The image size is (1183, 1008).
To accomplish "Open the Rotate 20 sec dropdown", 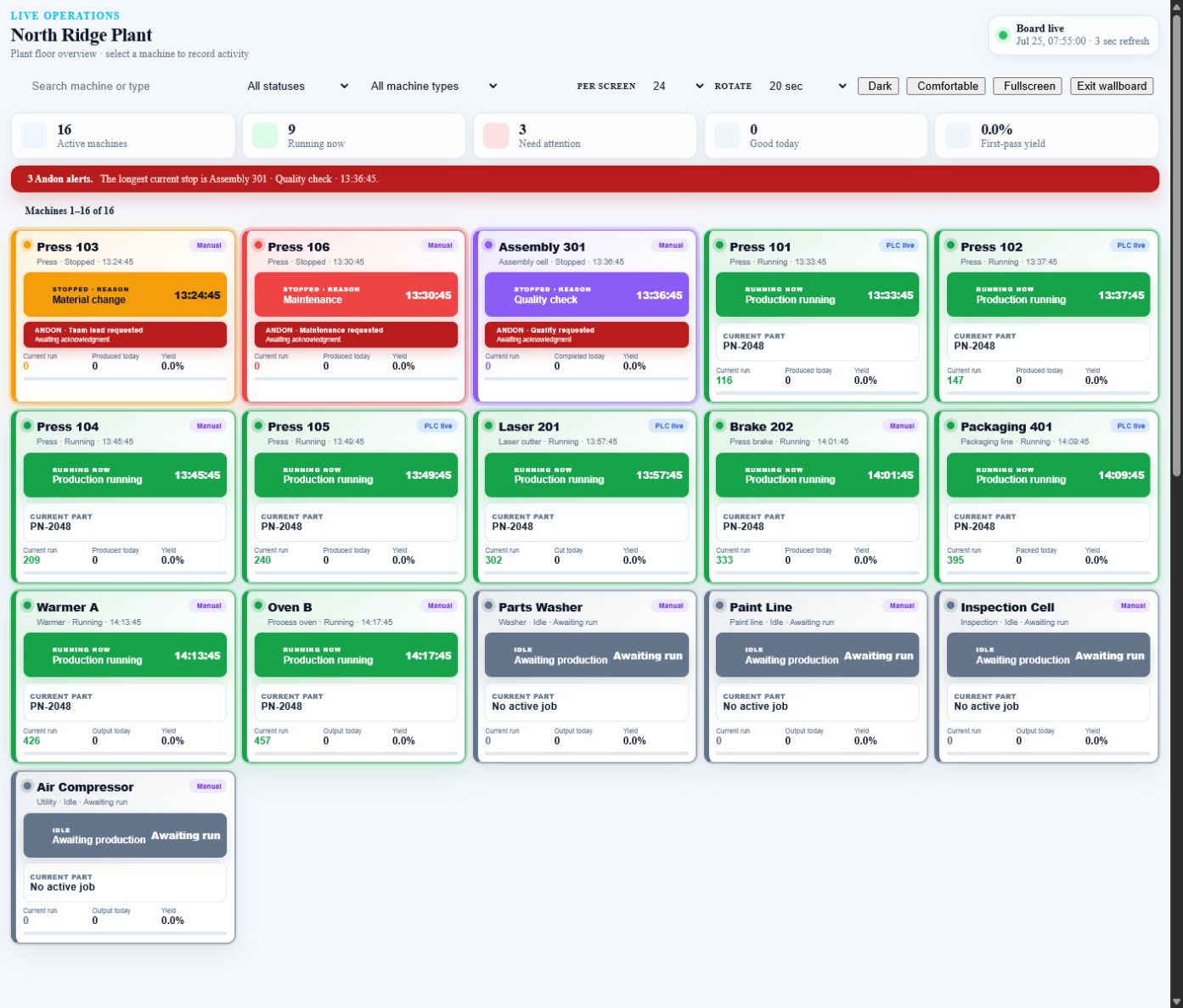I will (x=807, y=86).
